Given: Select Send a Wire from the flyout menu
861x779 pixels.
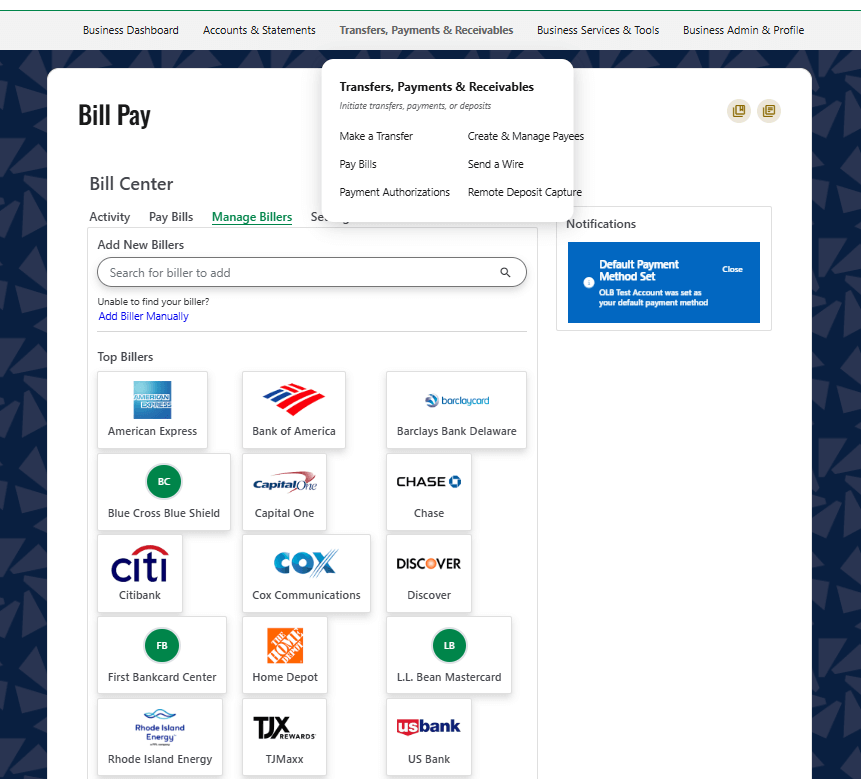Looking at the screenshot, I should tap(496, 163).
